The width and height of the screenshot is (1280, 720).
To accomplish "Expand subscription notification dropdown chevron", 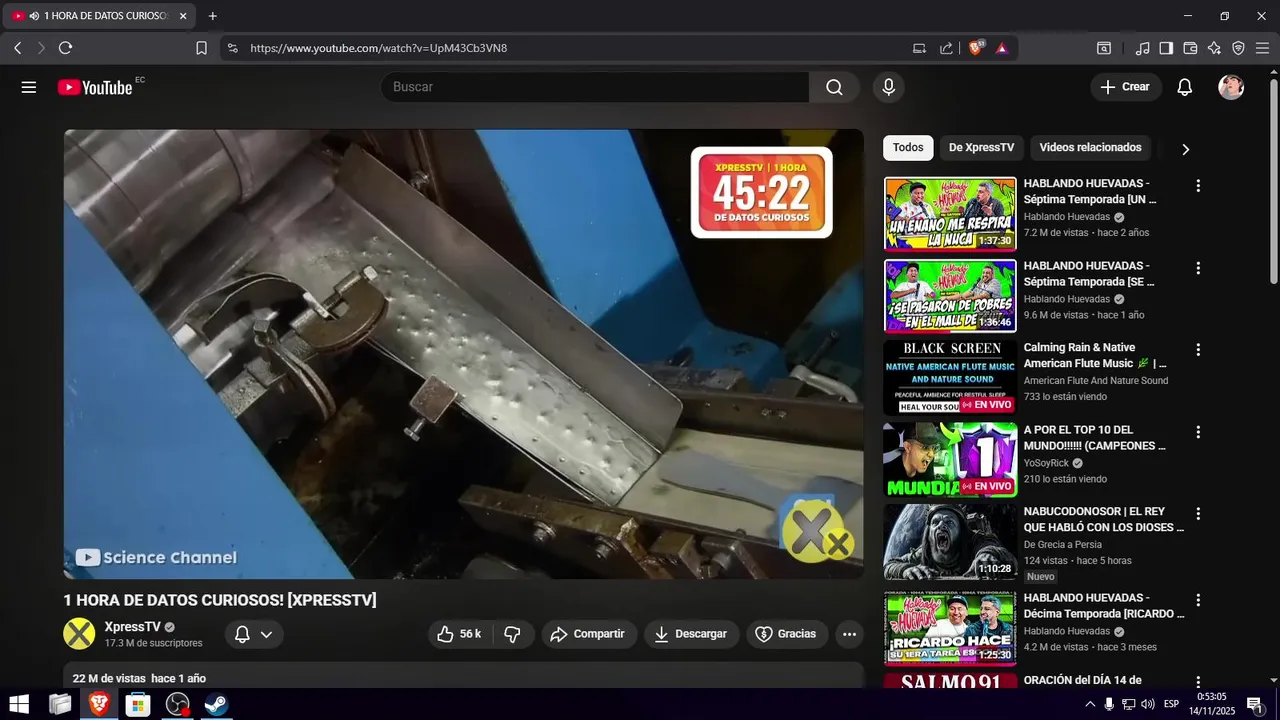I will (x=266, y=634).
